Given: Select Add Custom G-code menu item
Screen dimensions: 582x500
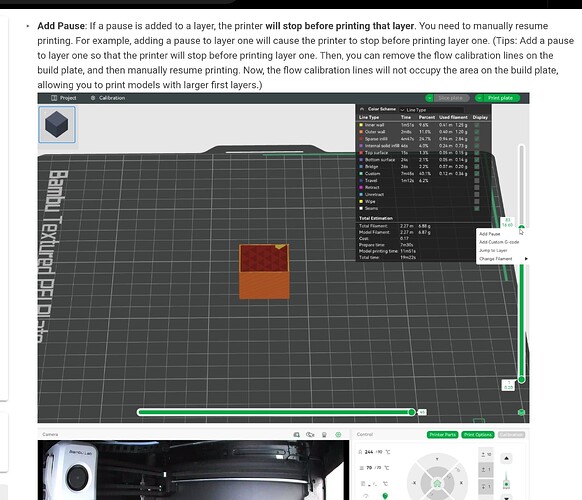Looking at the screenshot, I should 499,242.
